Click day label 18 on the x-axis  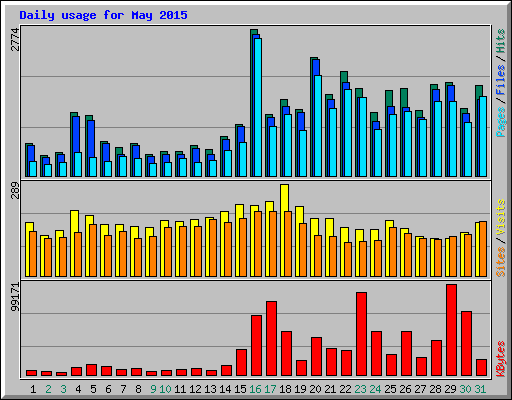pyautogui.click(x=285, y=389)
